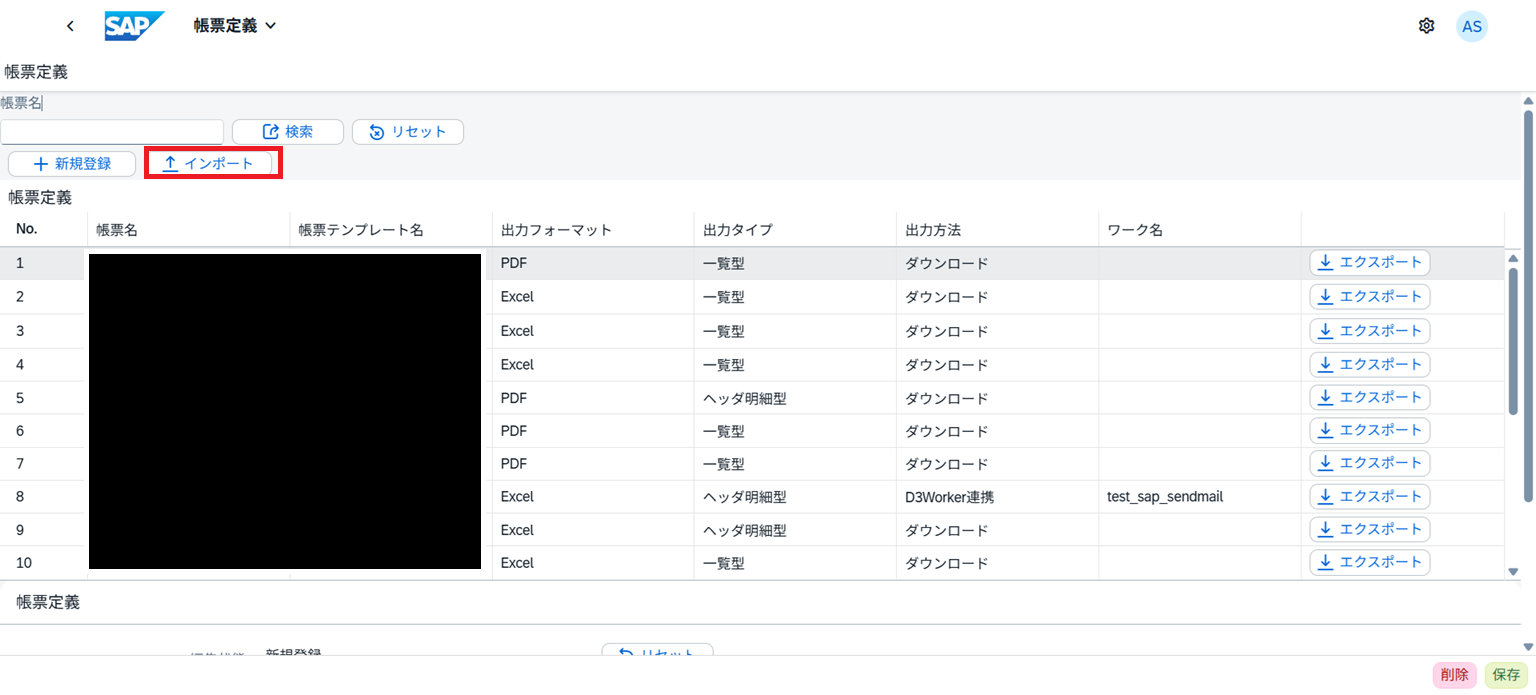Select the ワーク名 column header

click(1135, 230)
